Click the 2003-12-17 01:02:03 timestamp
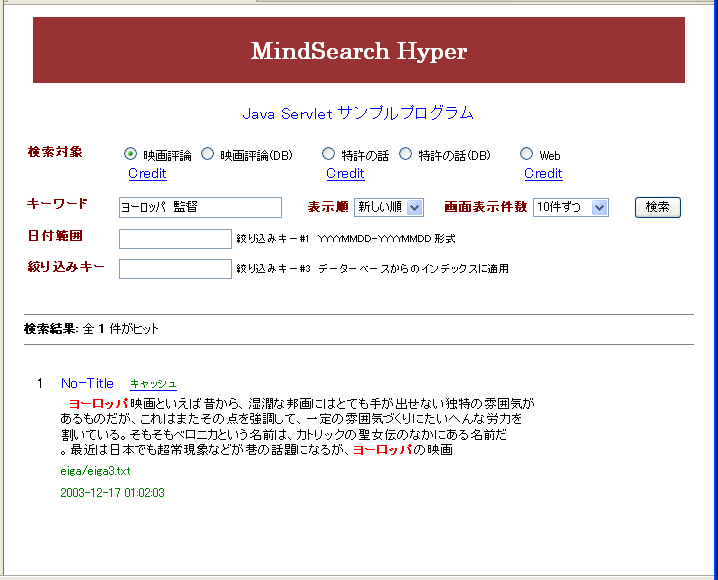This screenshot has height=580, width=718. click(112, 493)
